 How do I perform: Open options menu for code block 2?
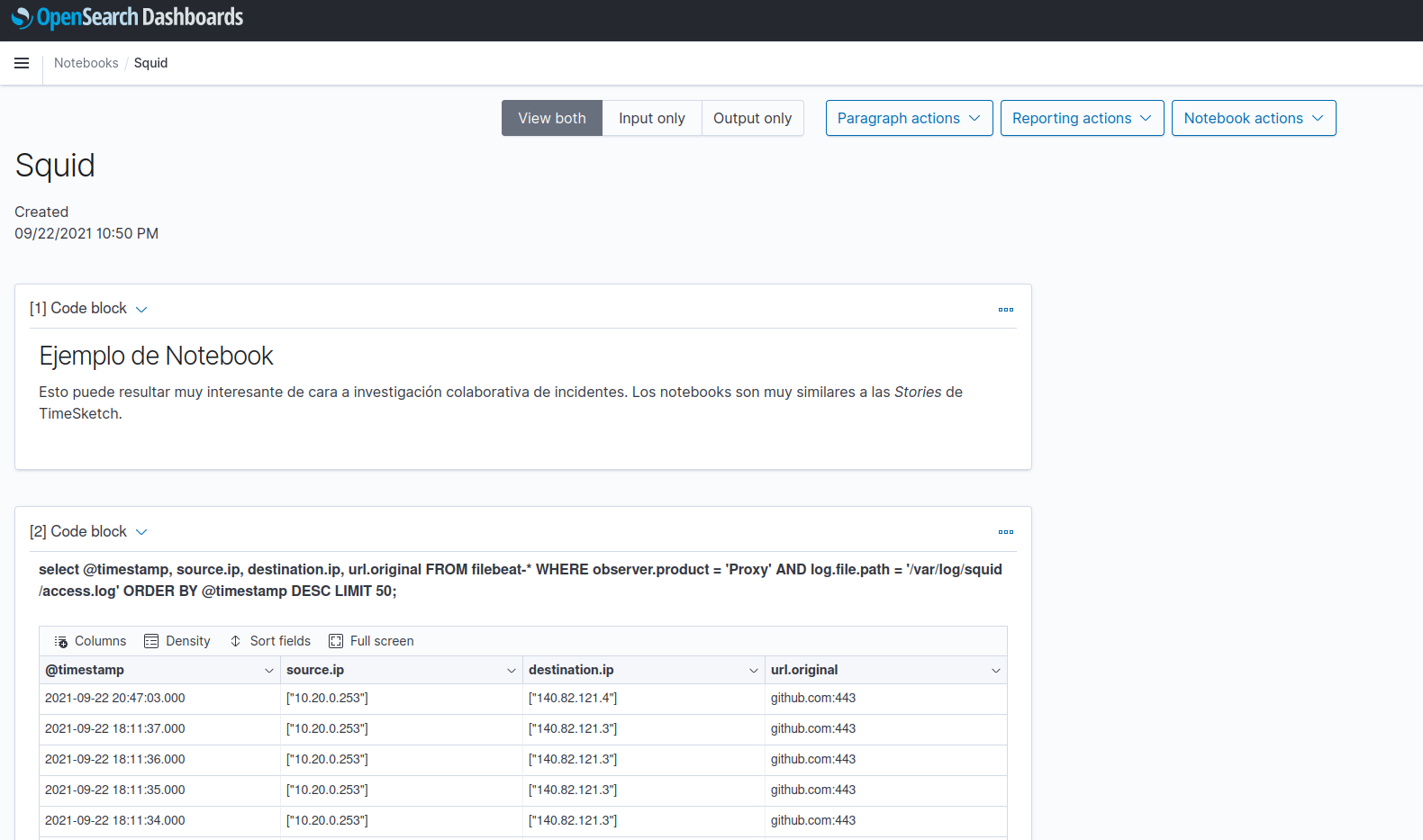(1005, 532)
